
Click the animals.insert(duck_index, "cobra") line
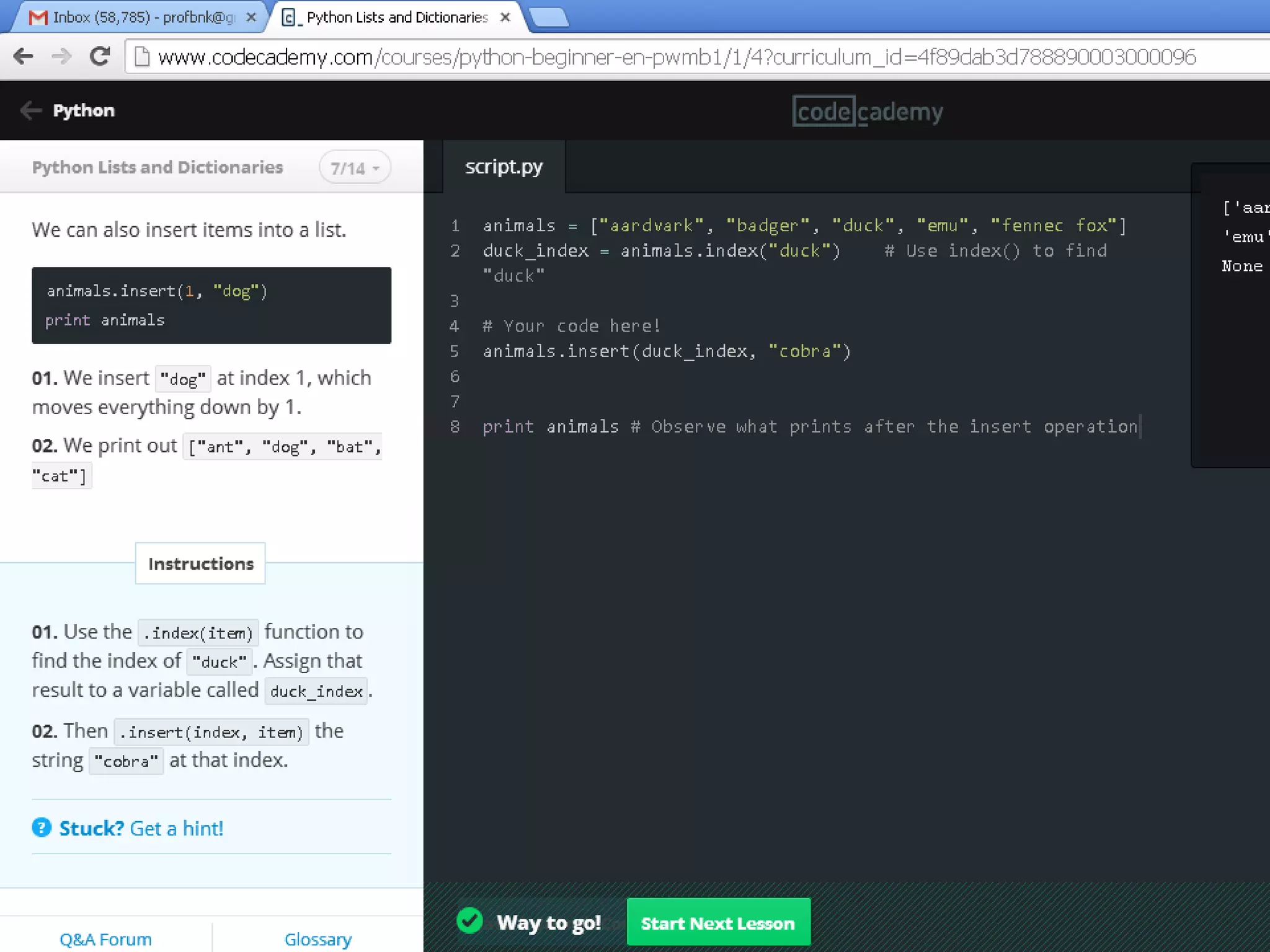click(x=667, y=351)
